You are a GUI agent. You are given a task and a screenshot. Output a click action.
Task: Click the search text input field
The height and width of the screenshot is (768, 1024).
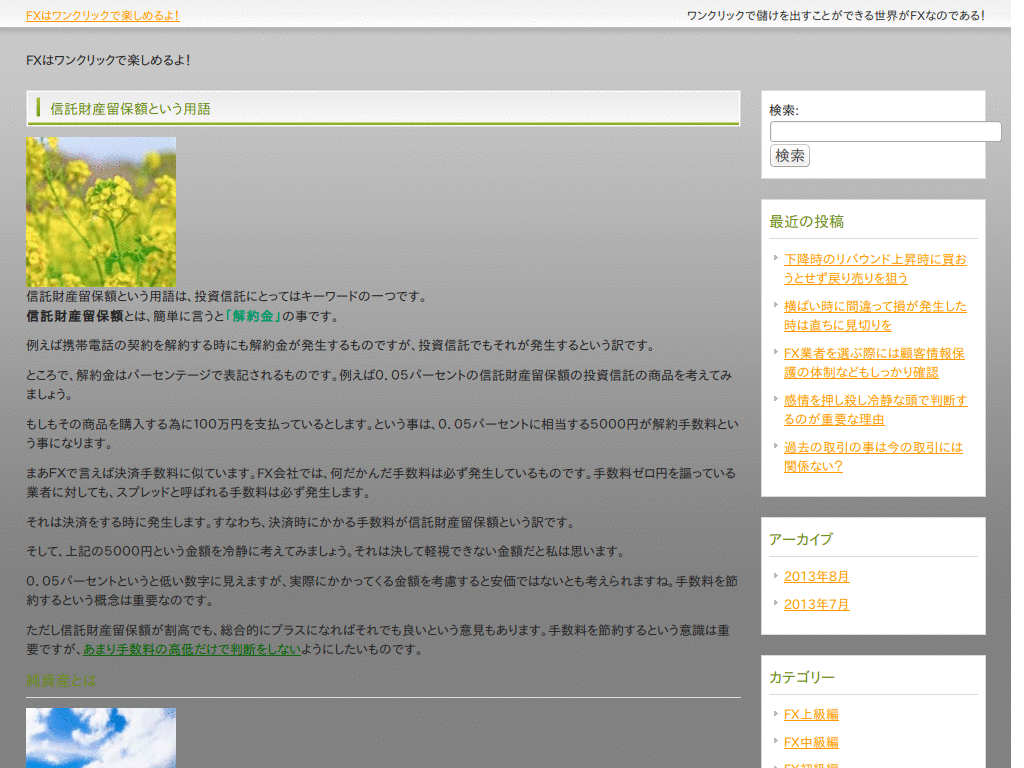click(x=885, y=132)
